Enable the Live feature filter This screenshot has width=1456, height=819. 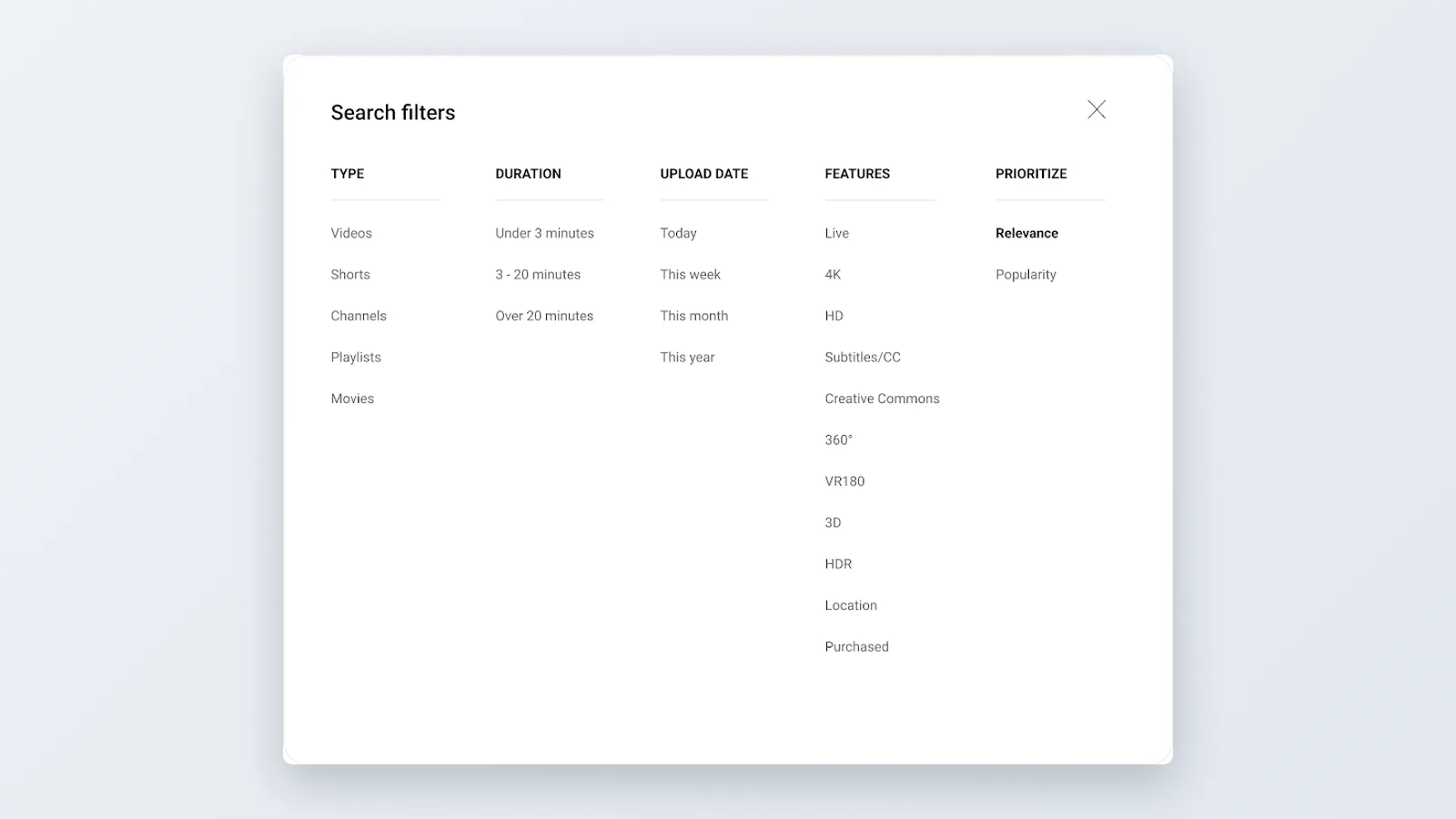tap(836, 233)
